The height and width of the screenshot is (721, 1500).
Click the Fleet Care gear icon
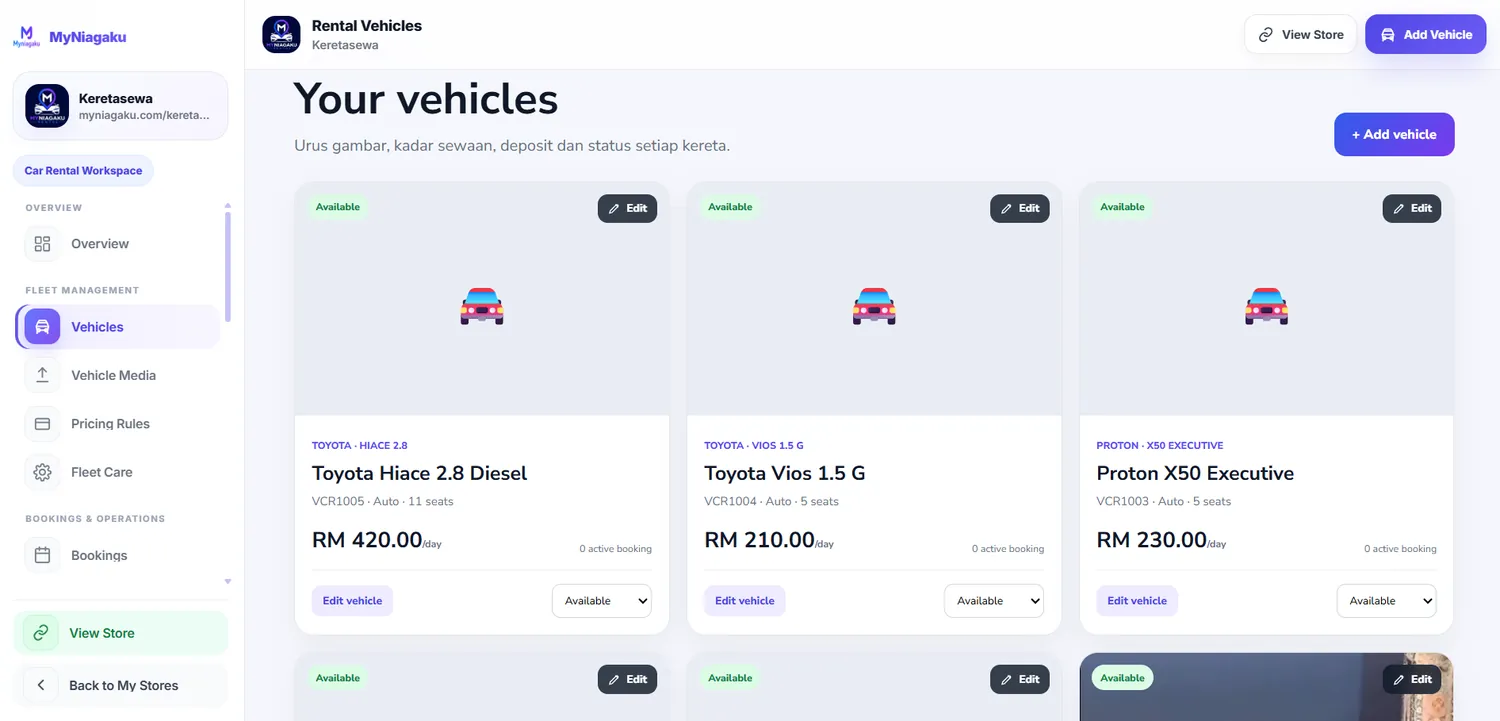(x=42, y=472)
